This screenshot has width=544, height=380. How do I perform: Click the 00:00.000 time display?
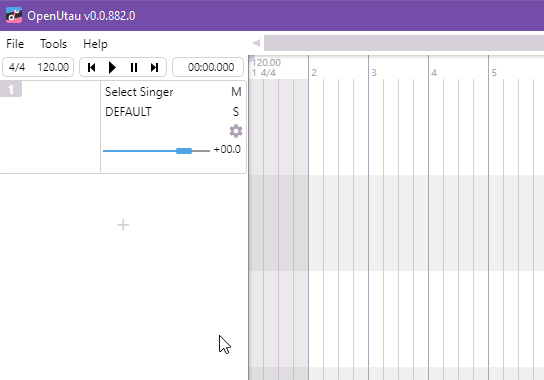pyautogui.click(x=208, y=67)
